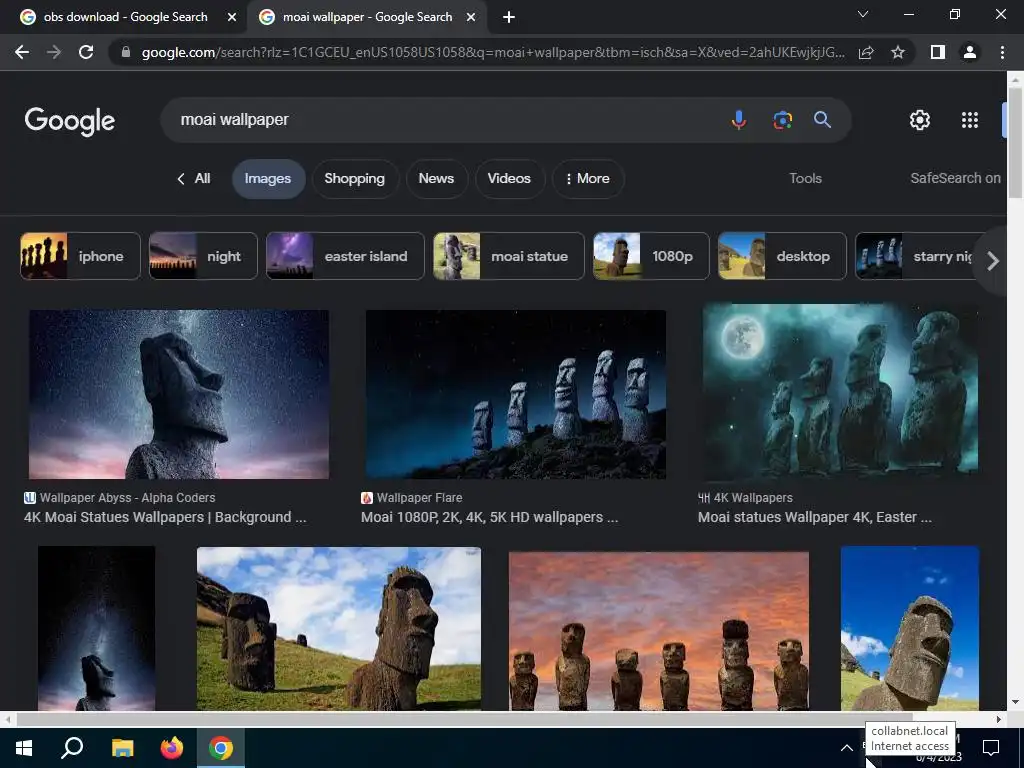
Task: Switch to the News tab
Action: 436,178
